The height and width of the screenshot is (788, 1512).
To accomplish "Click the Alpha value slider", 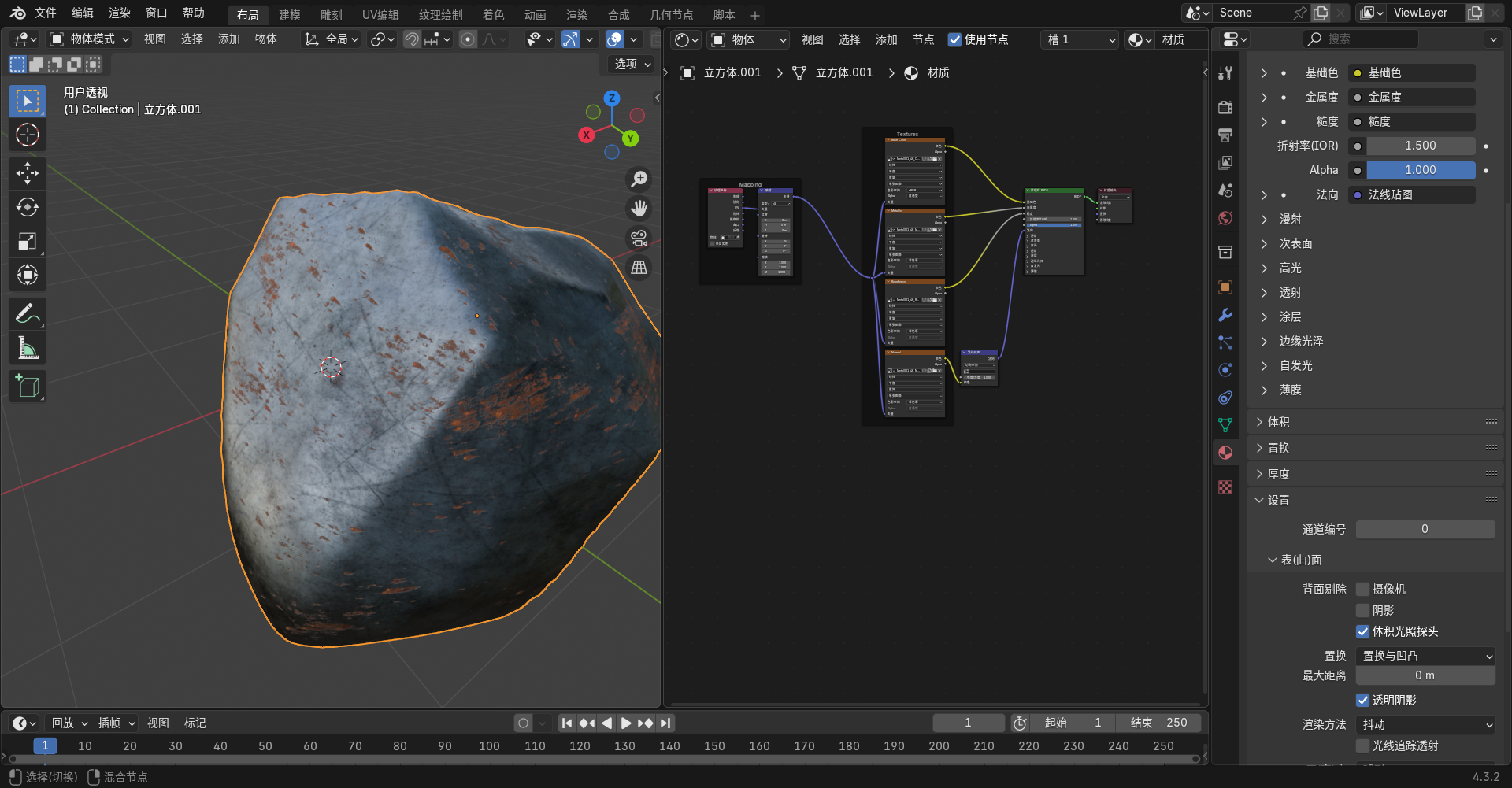I will click(x=1420, y=170).
